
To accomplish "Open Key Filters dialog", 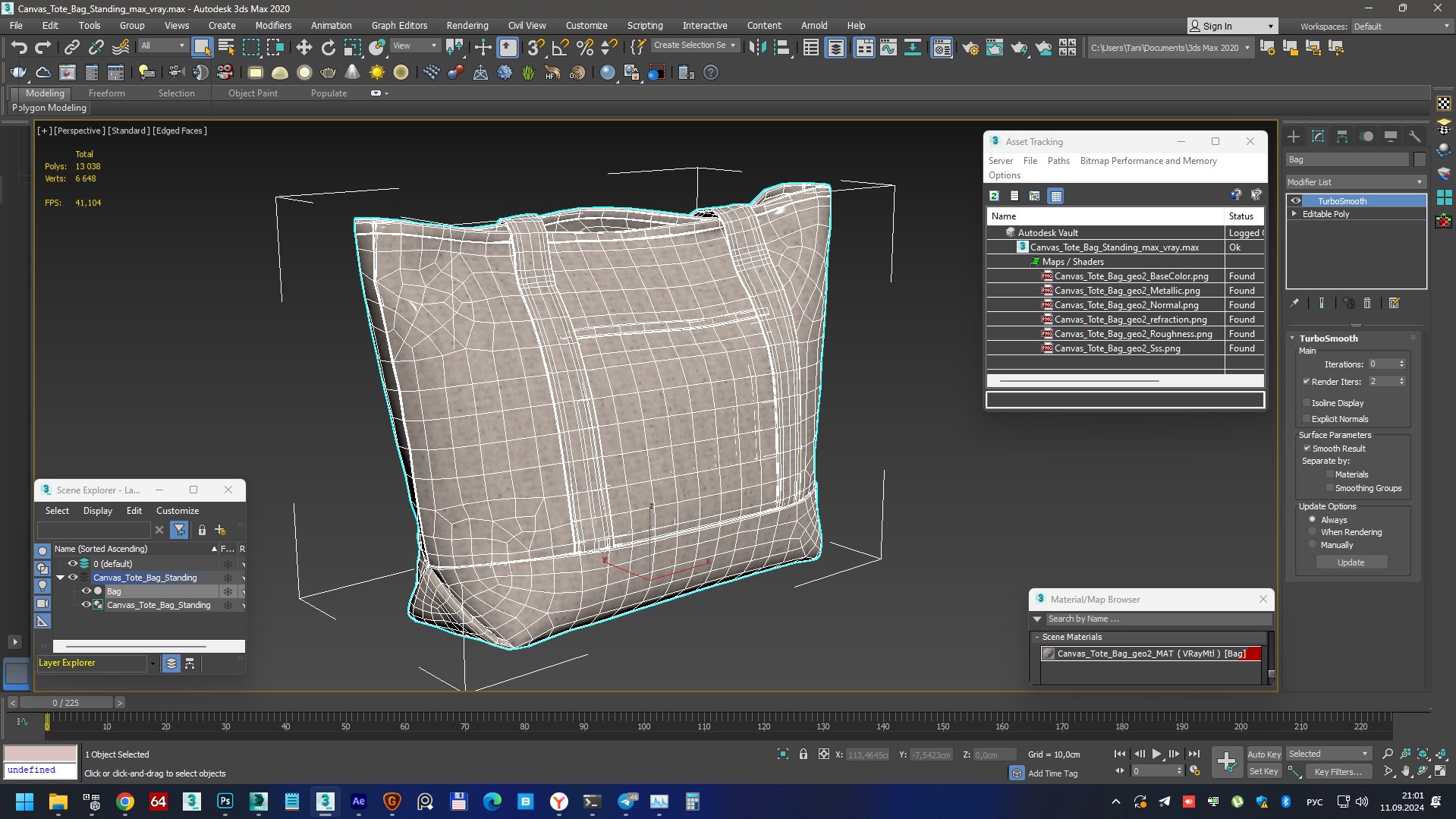I will (x=1338, y=771).
